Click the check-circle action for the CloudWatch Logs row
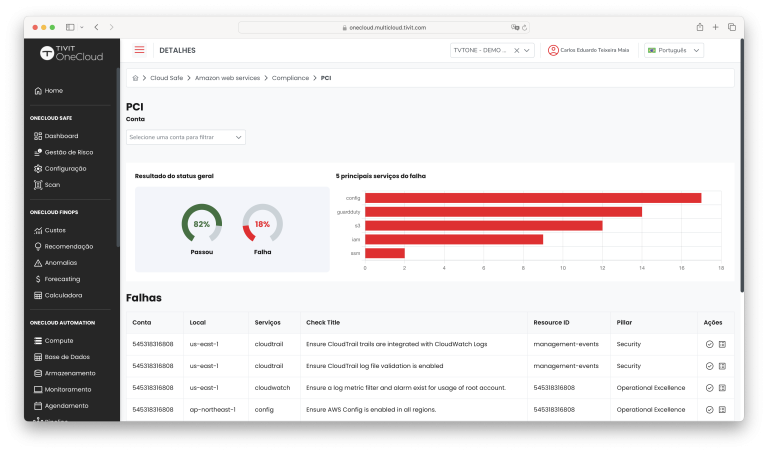Image resolution: width=768 pixels, height=453 pixels. point(709,343)
